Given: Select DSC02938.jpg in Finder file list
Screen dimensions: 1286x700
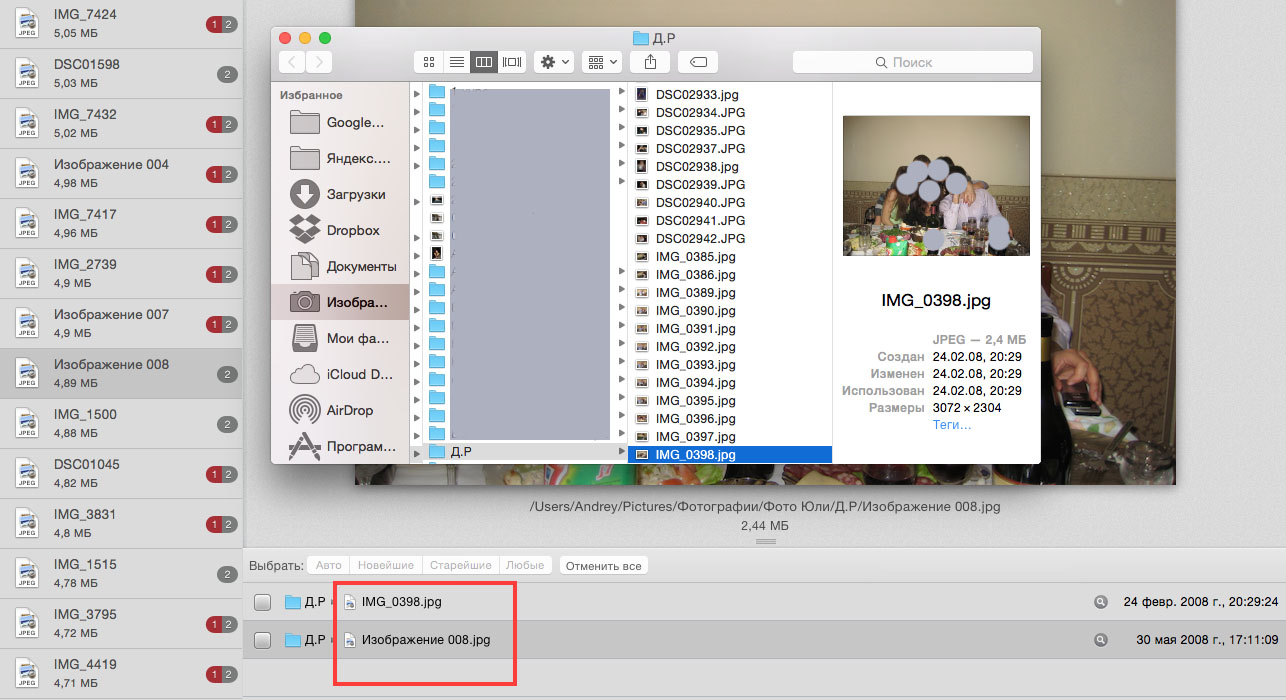Looking at the screenshot, I should click(x=730, y=166).
